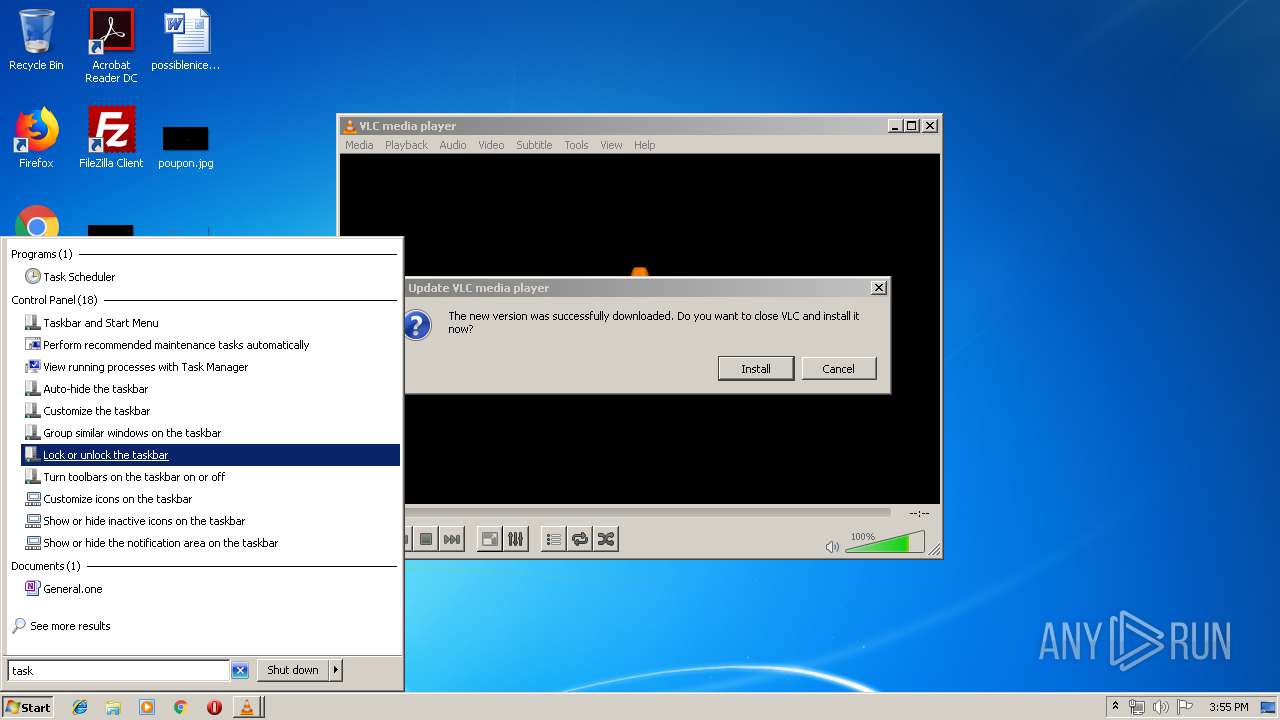Click the Start menu search input field
This screenshot has height=720, width=1280.
[x=118, y=670]
